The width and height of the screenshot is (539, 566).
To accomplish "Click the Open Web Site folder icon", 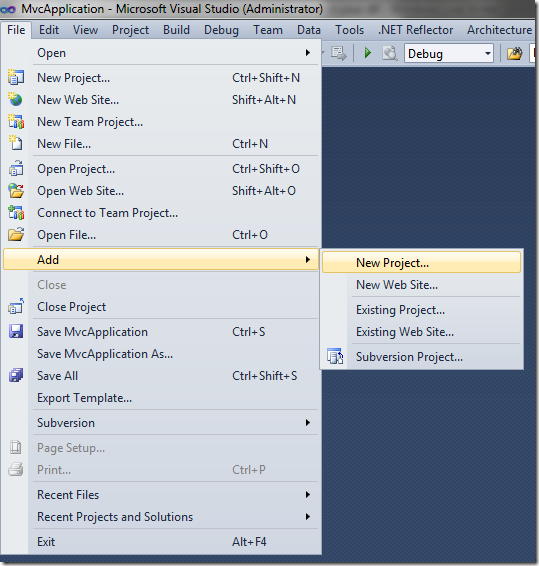I will tap(16, 191).
